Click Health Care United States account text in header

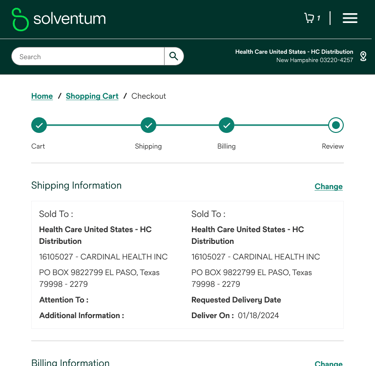(294, 52)
